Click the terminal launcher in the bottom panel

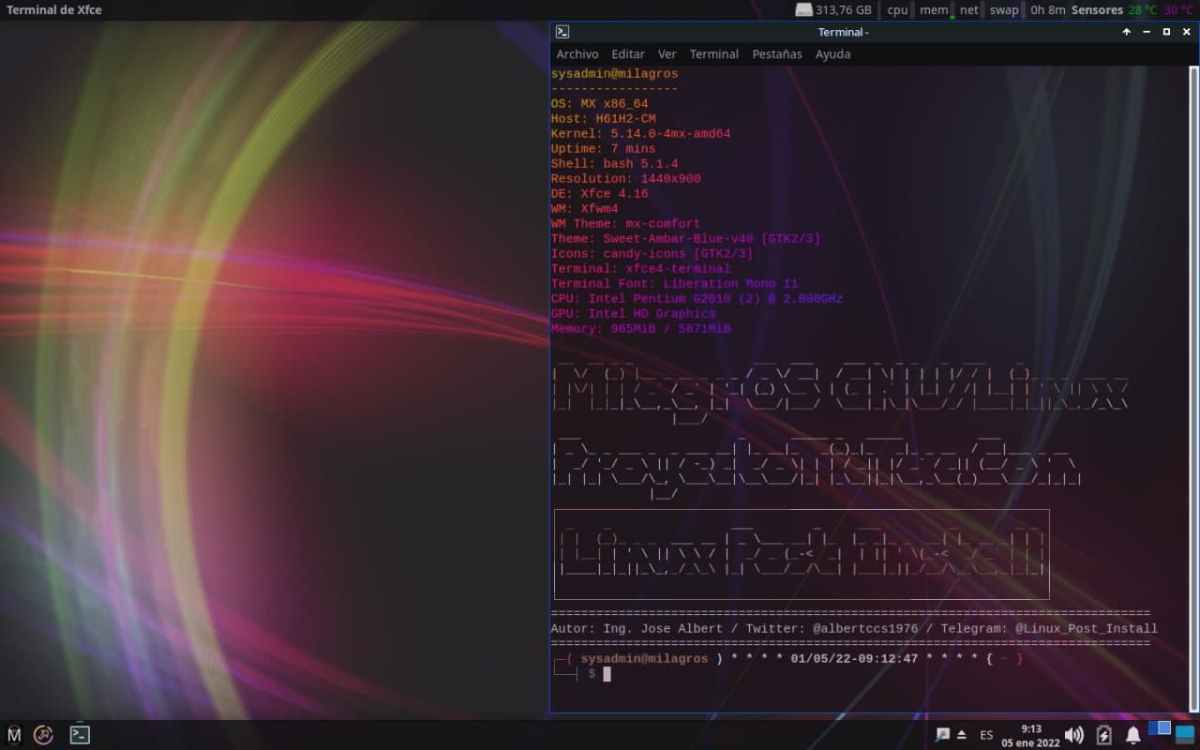pyautogui.click(x=80, y=735)
